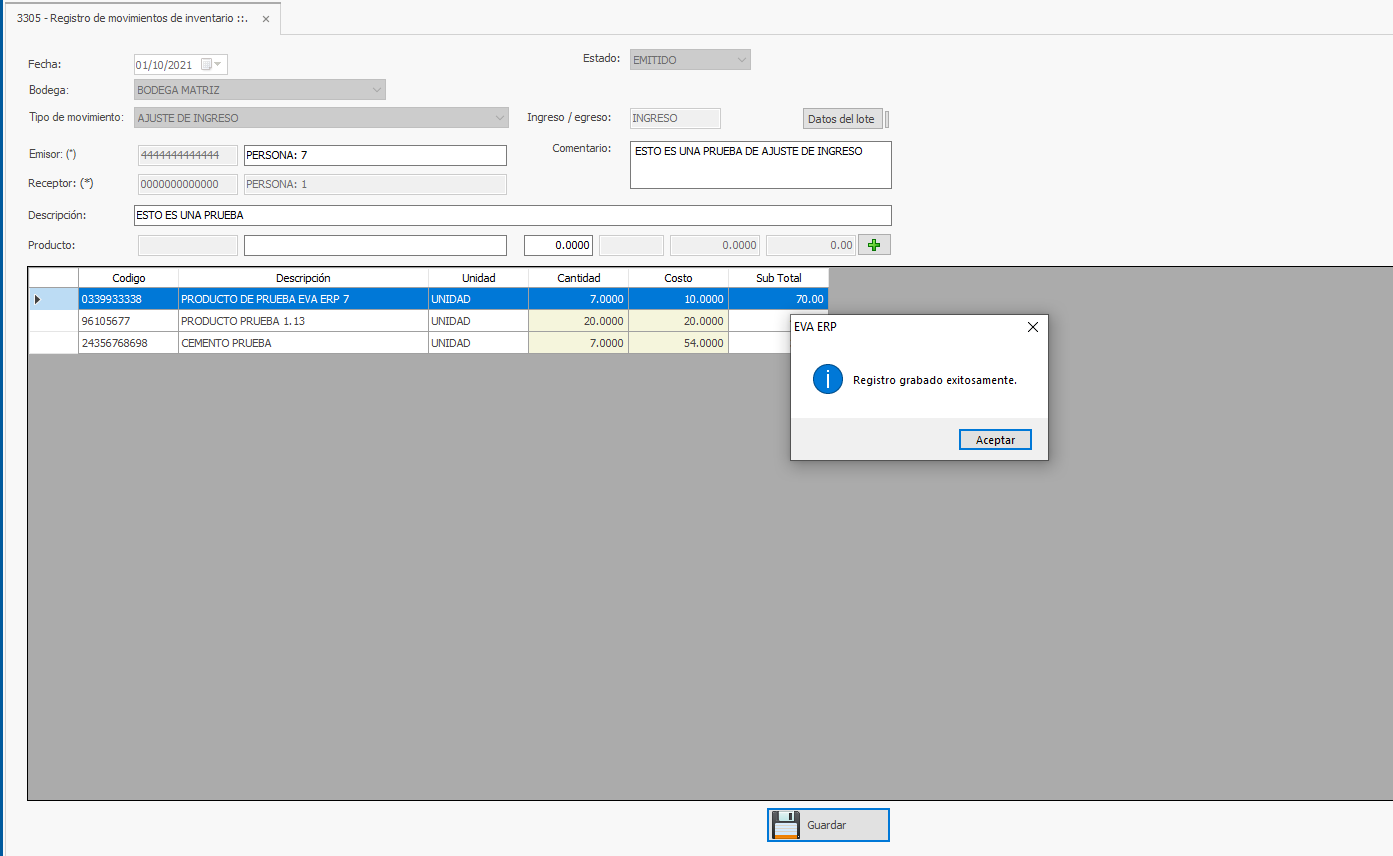1393x856 pixels.
Task: Click the floppy disk icon on Guardar
Action: (786, 825)
